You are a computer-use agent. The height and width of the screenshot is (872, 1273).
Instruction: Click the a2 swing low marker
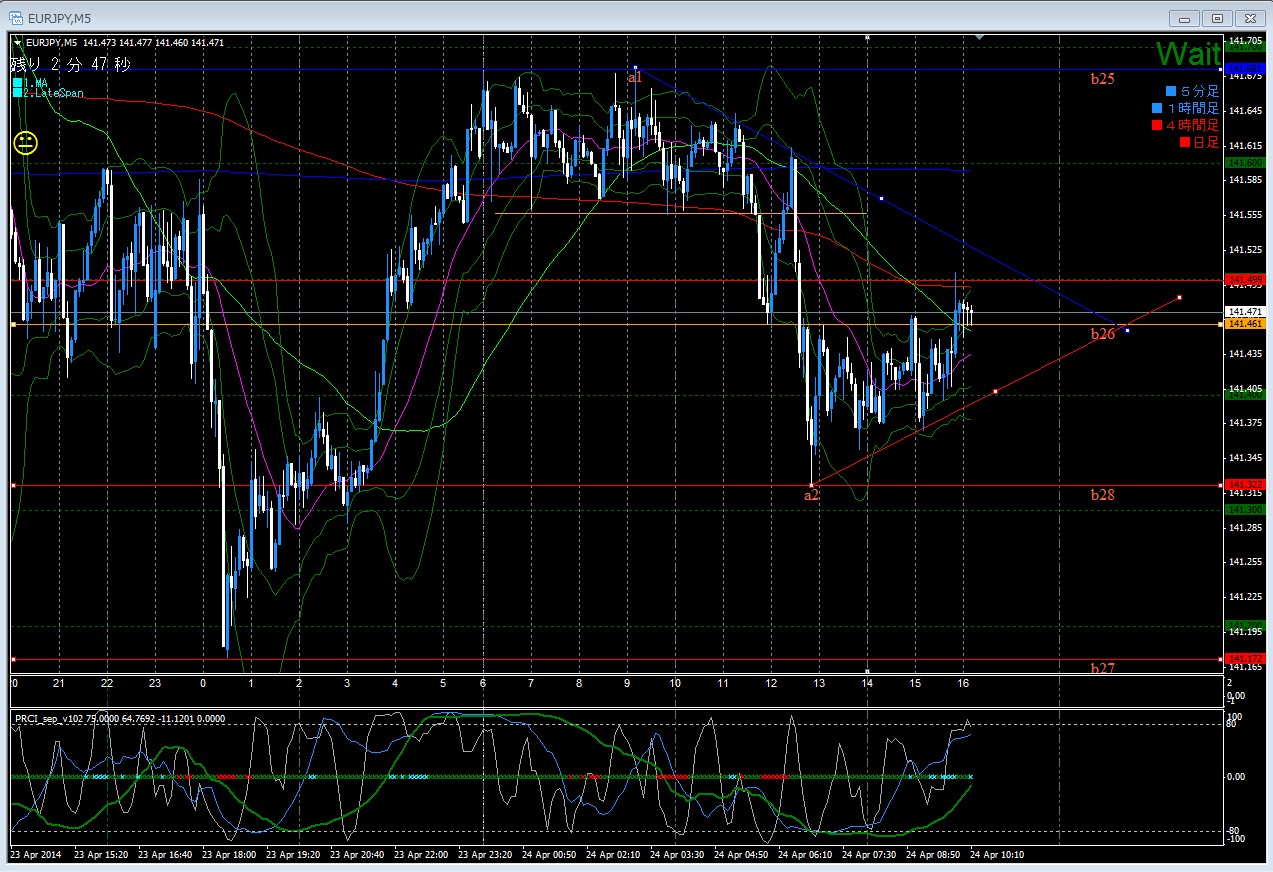click(x=812, y=494)
